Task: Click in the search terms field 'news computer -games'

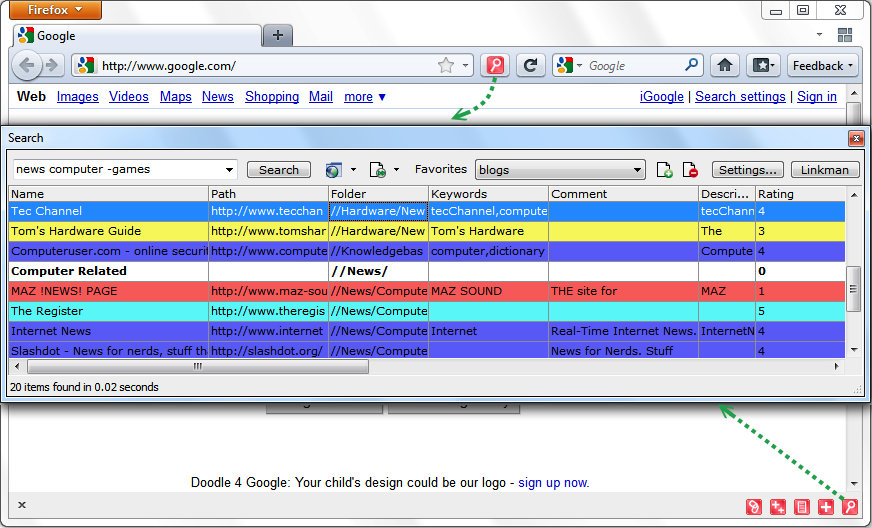Action: pyautogui.click(x=118, y=170)
